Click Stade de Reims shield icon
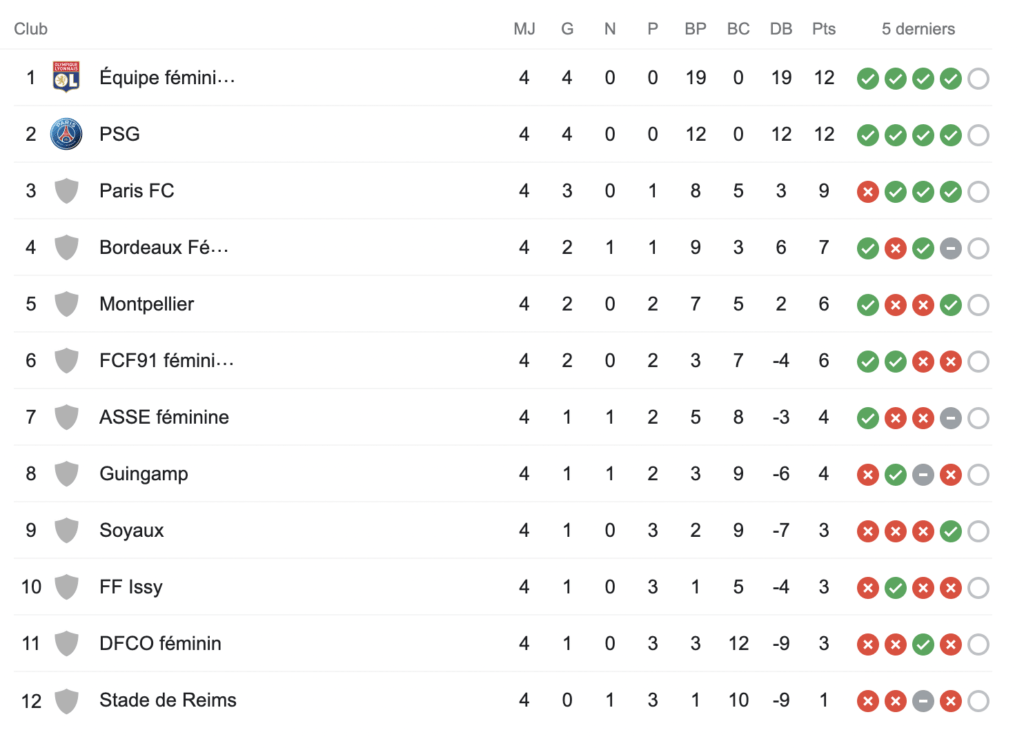Screen dimensions: 1024x748 [66, 700]
